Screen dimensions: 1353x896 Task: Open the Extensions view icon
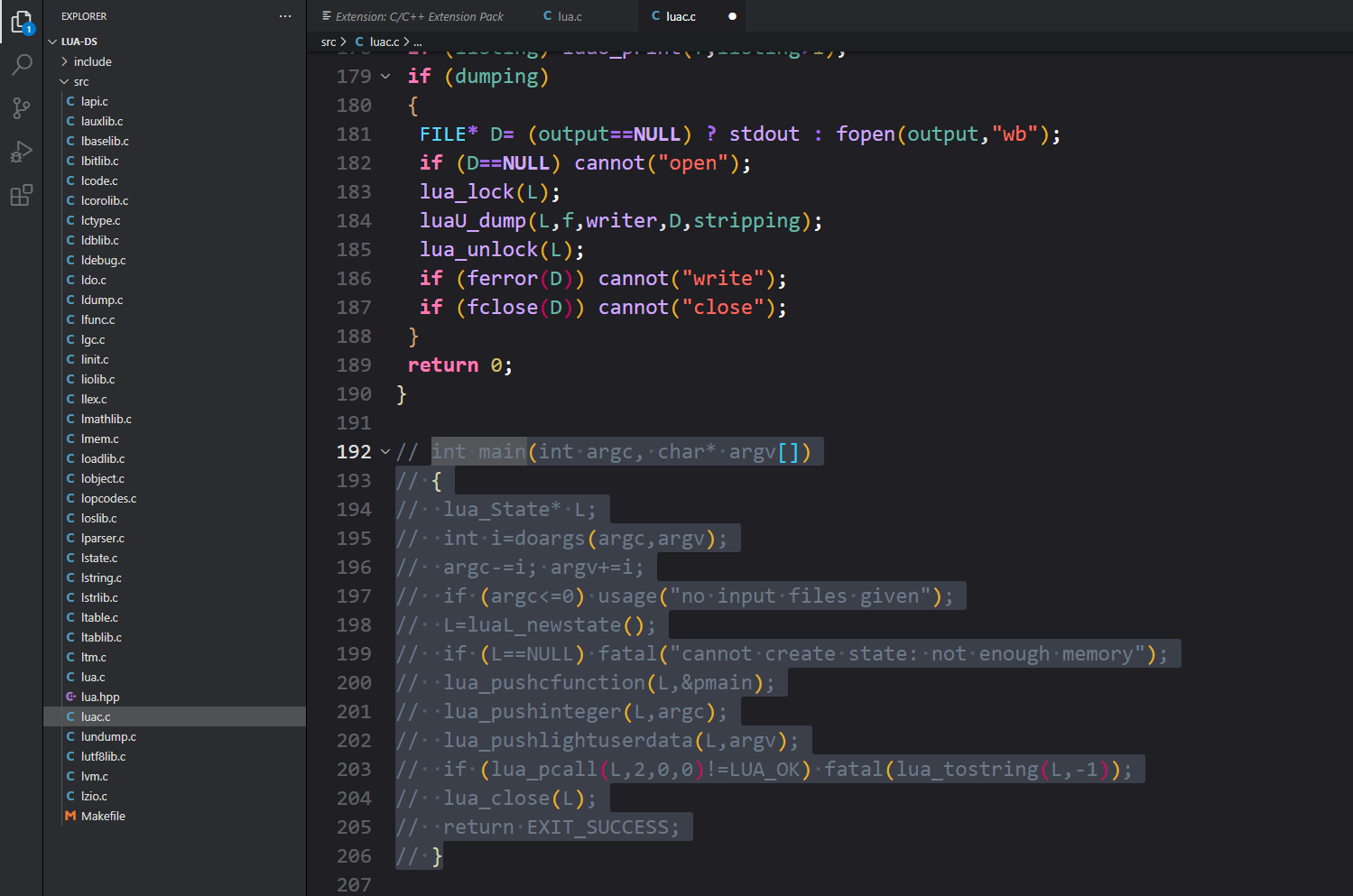(22, 195)
